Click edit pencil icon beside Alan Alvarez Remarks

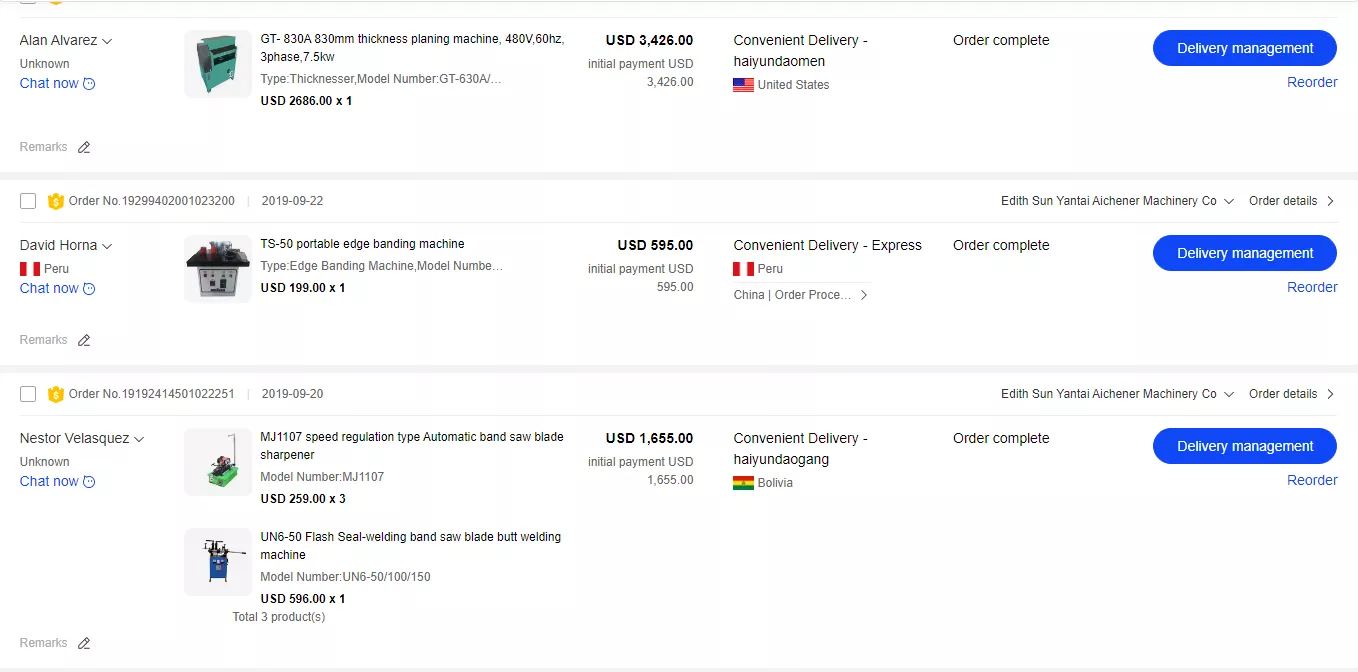84,147
